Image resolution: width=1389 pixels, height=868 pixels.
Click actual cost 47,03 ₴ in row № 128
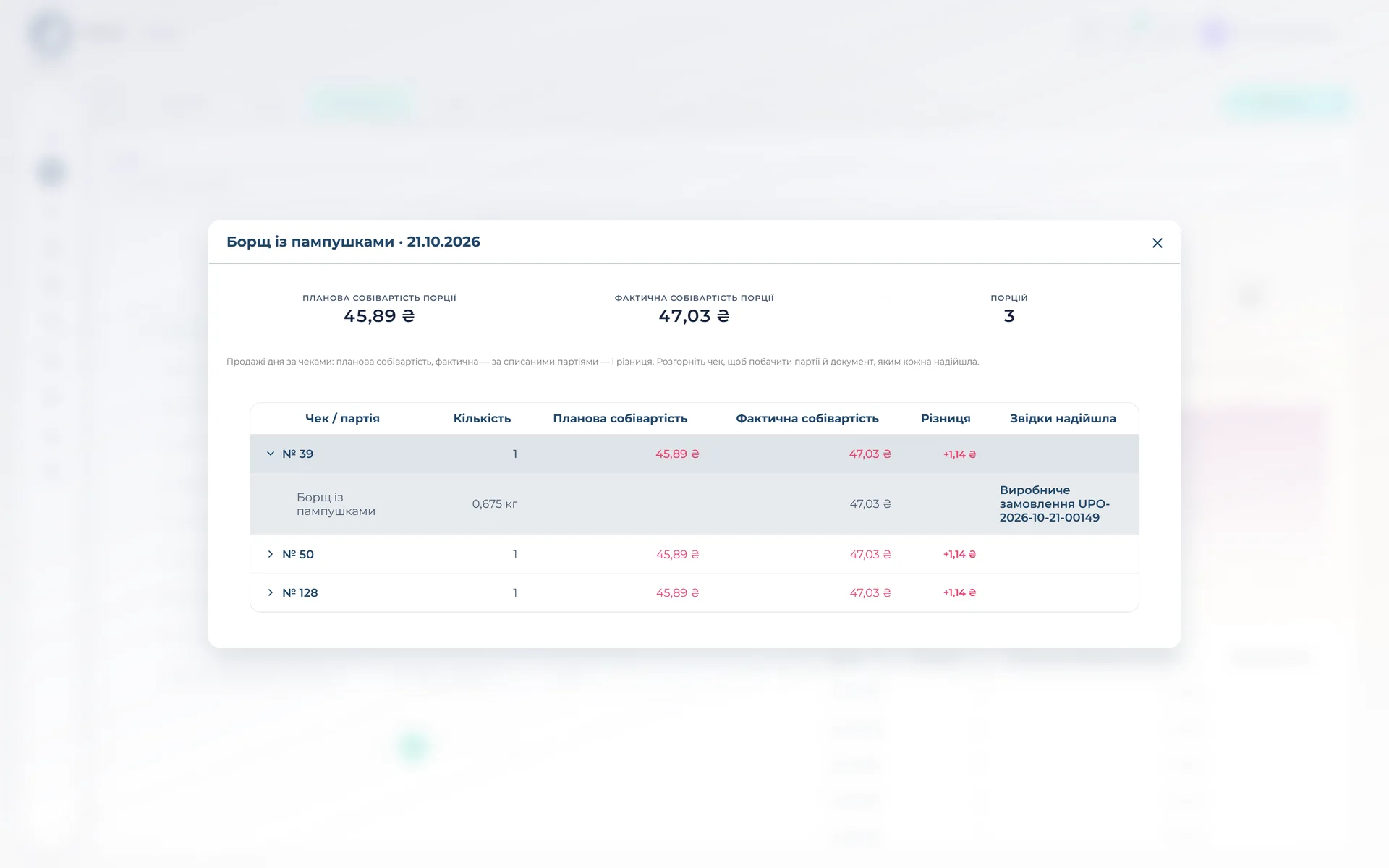point(870,592)
